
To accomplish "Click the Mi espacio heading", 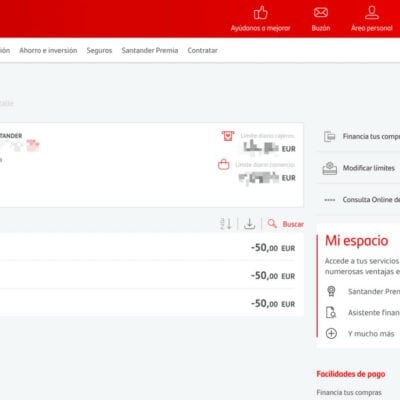I will (357, 241).
